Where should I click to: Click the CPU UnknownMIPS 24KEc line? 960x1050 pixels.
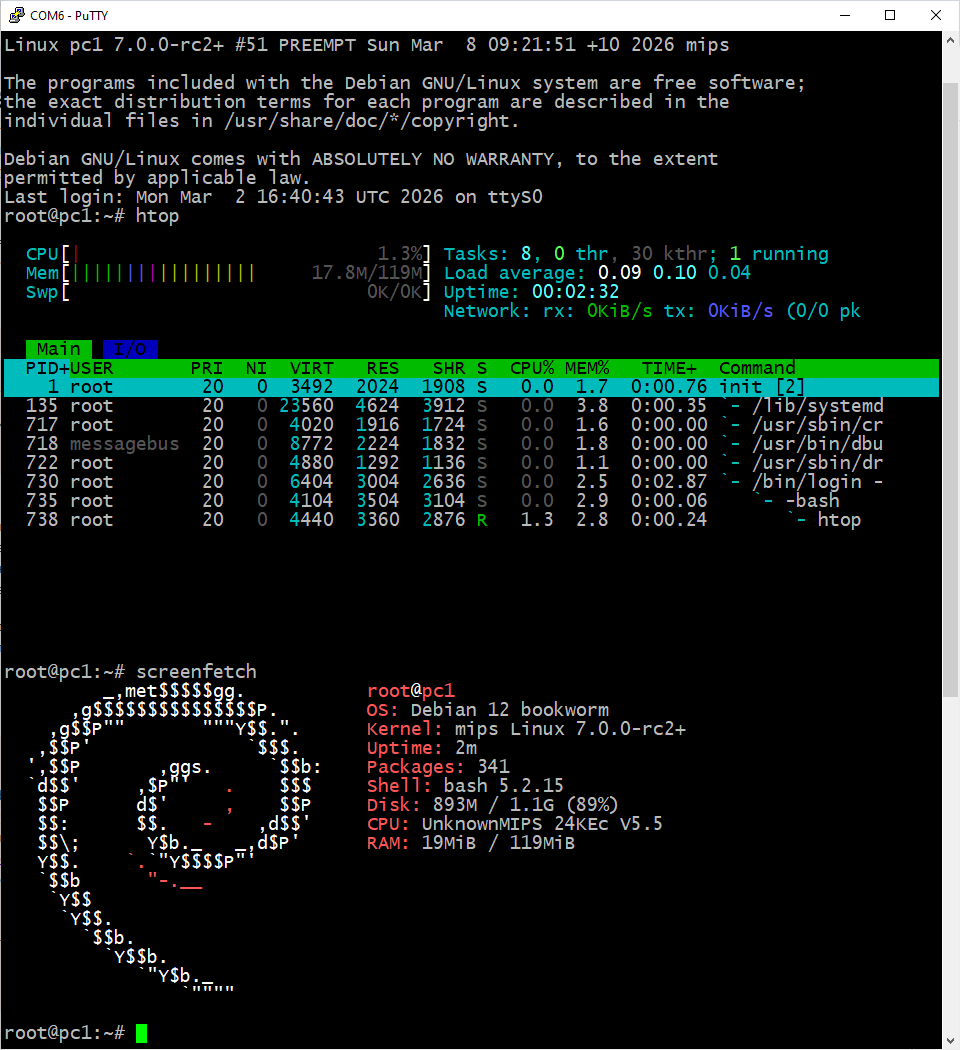514,824
